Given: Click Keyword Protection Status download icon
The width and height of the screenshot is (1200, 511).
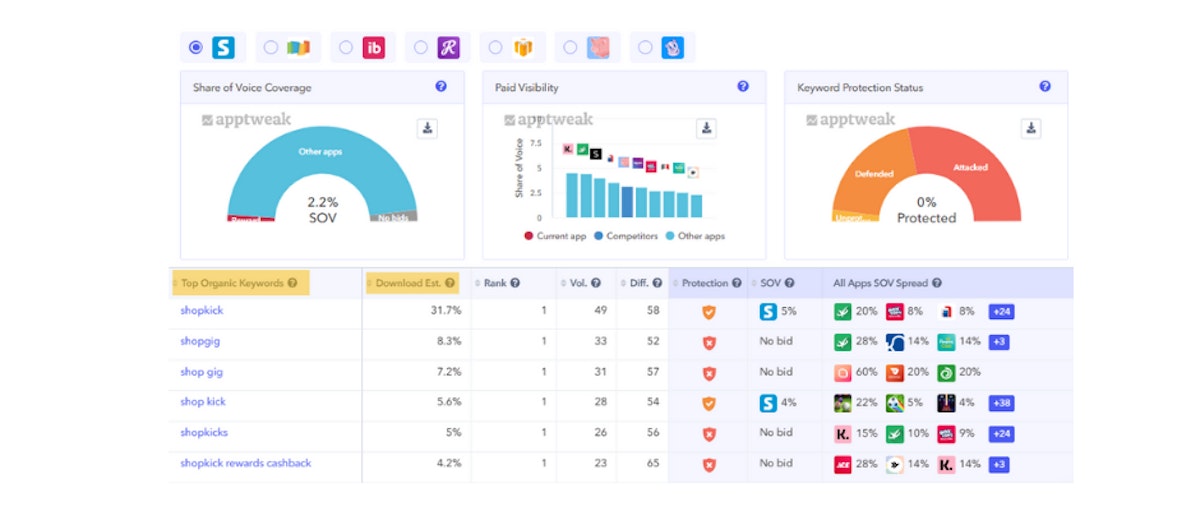Looking at the screenshot, I should click(1031, 128).
